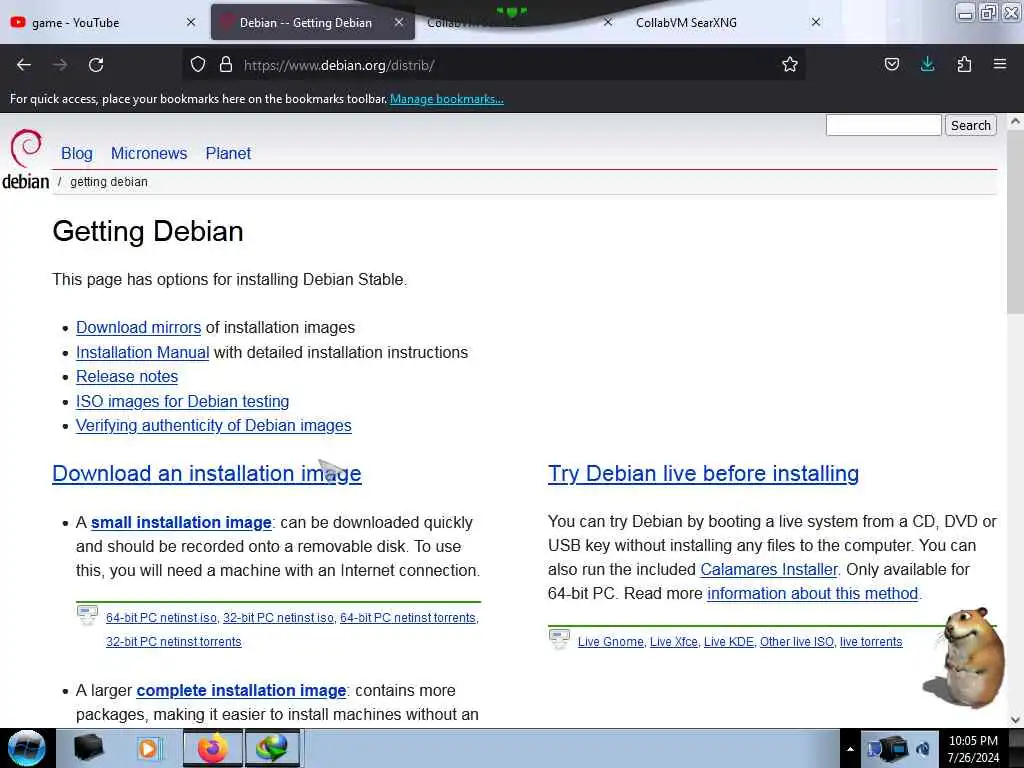Click the getting debian breadcrumb
The image size is (1024, 768).
click(108, 182)
